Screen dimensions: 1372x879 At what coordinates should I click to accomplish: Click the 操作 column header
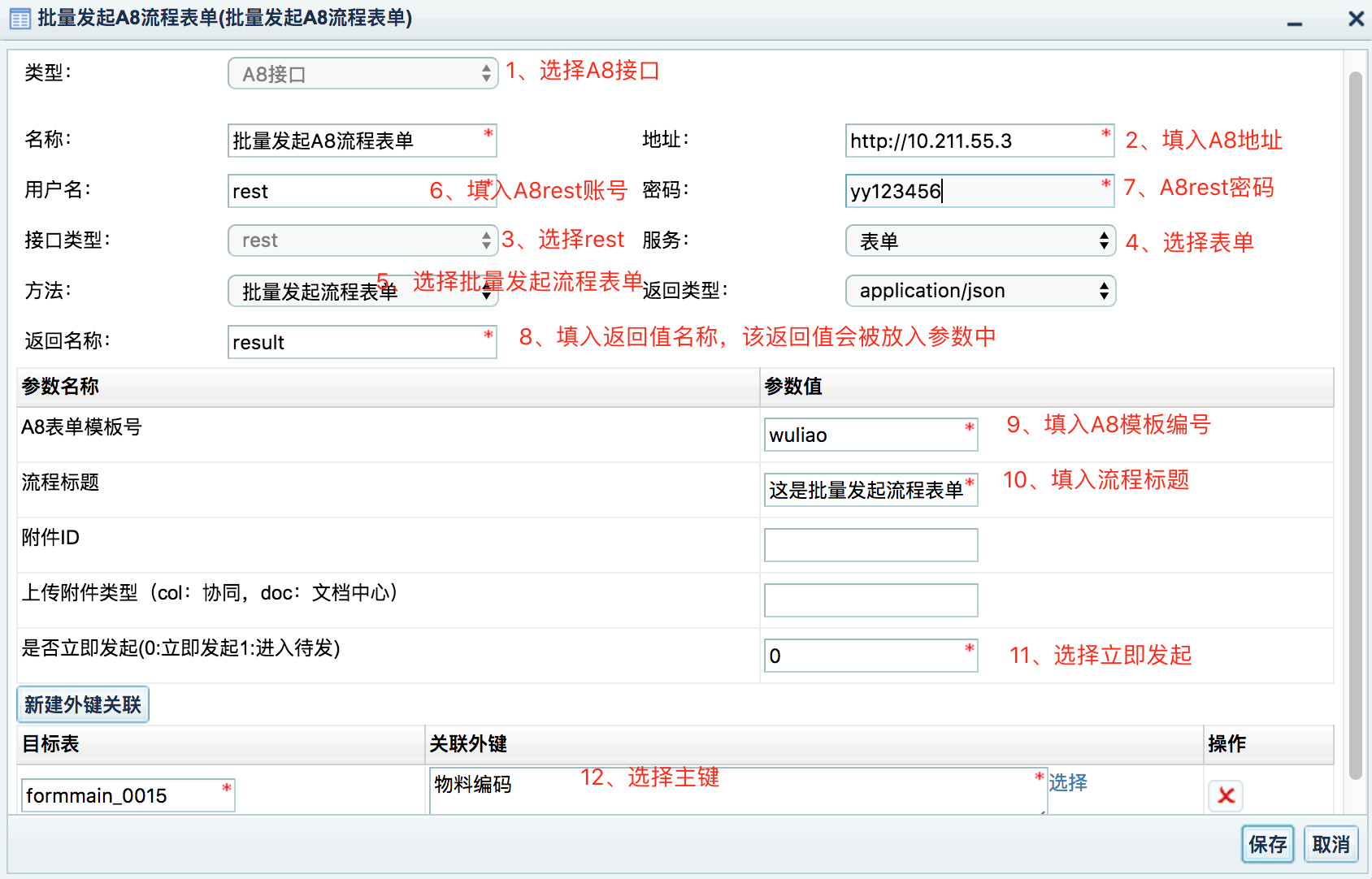[x=1269, y=744]
